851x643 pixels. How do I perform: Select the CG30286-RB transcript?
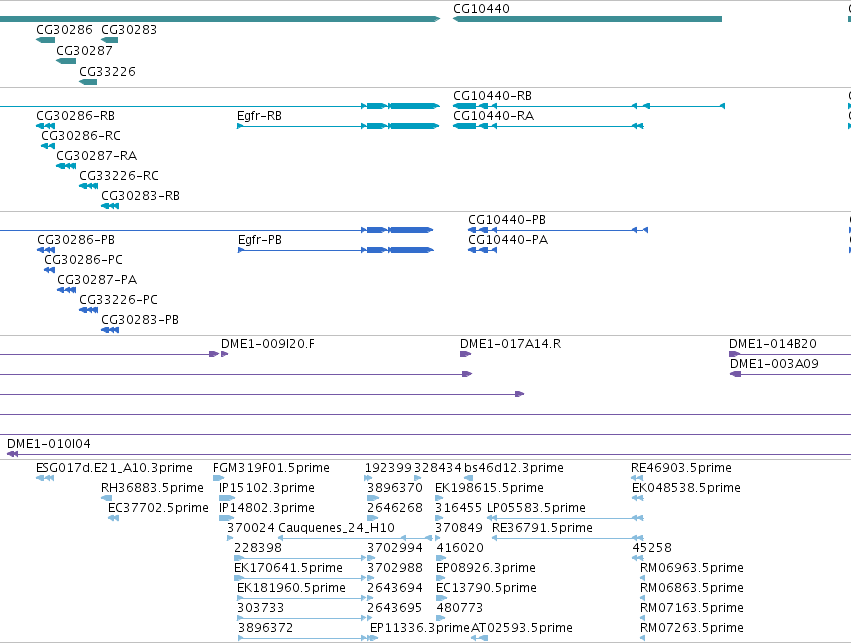tap(46, 126)
